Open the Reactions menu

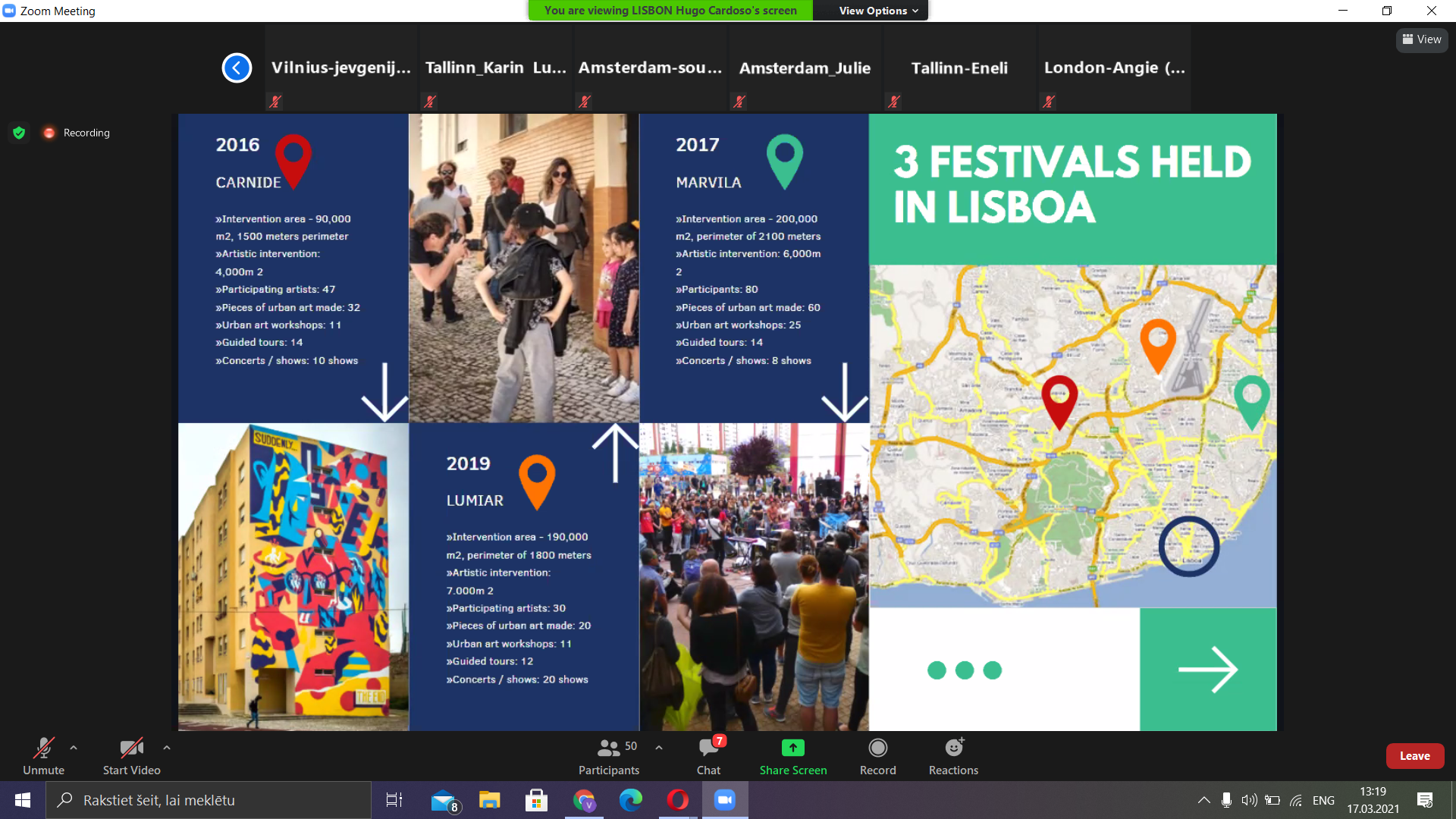tap(953, 756)
